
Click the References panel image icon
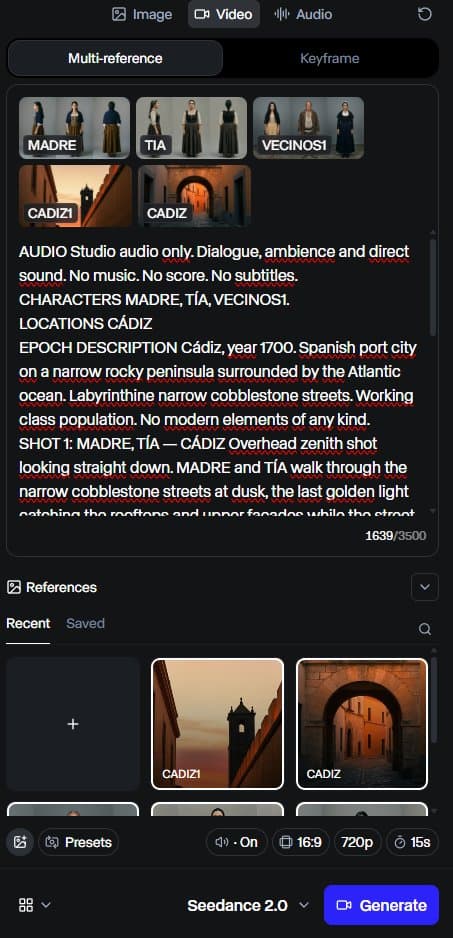[x=14, y=587]
